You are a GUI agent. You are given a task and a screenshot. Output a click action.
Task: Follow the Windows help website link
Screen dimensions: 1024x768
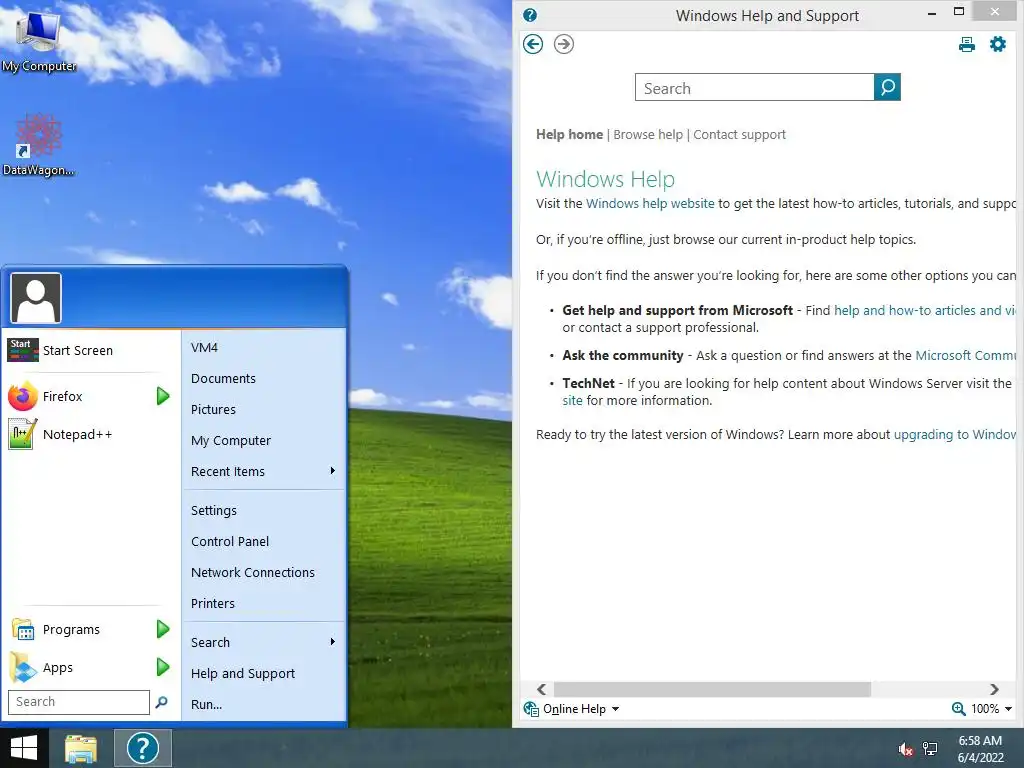click(x=650, y=204)
